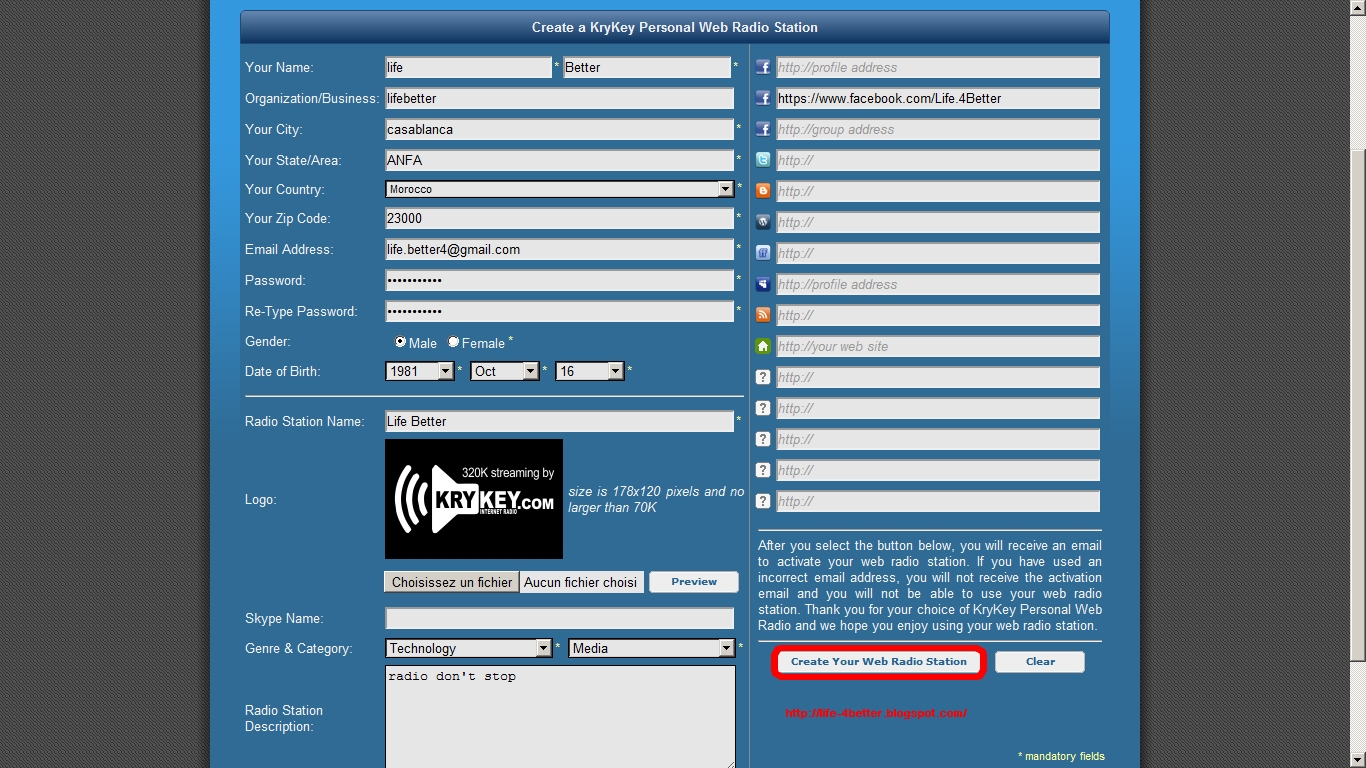Click the Choisissez un fichier upload button
The height and width of the screenshot is (768, 1366).
pos(450,581)
